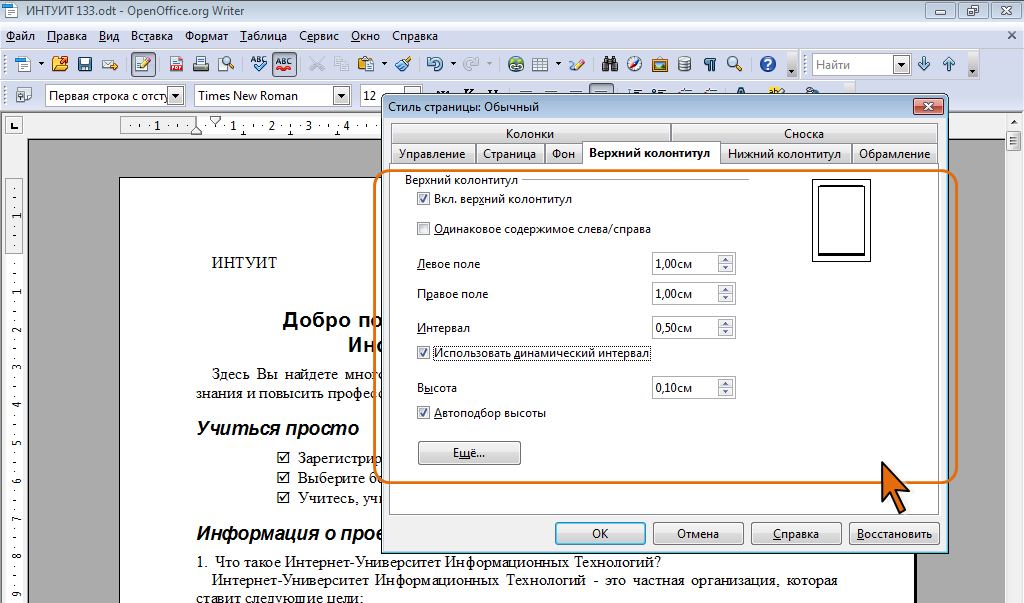Open the 'Файл' menu
The width and height of the screenshot is (1024, 603).
[x=20, y=36]
